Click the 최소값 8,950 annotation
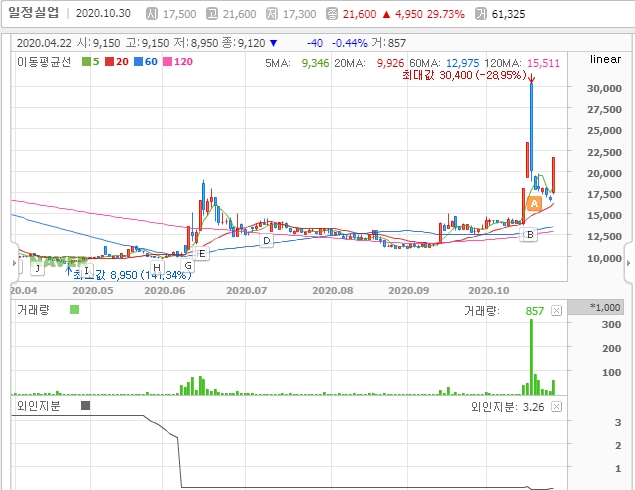The width and height of the screenshot is (635, 490). click(132, 275)
